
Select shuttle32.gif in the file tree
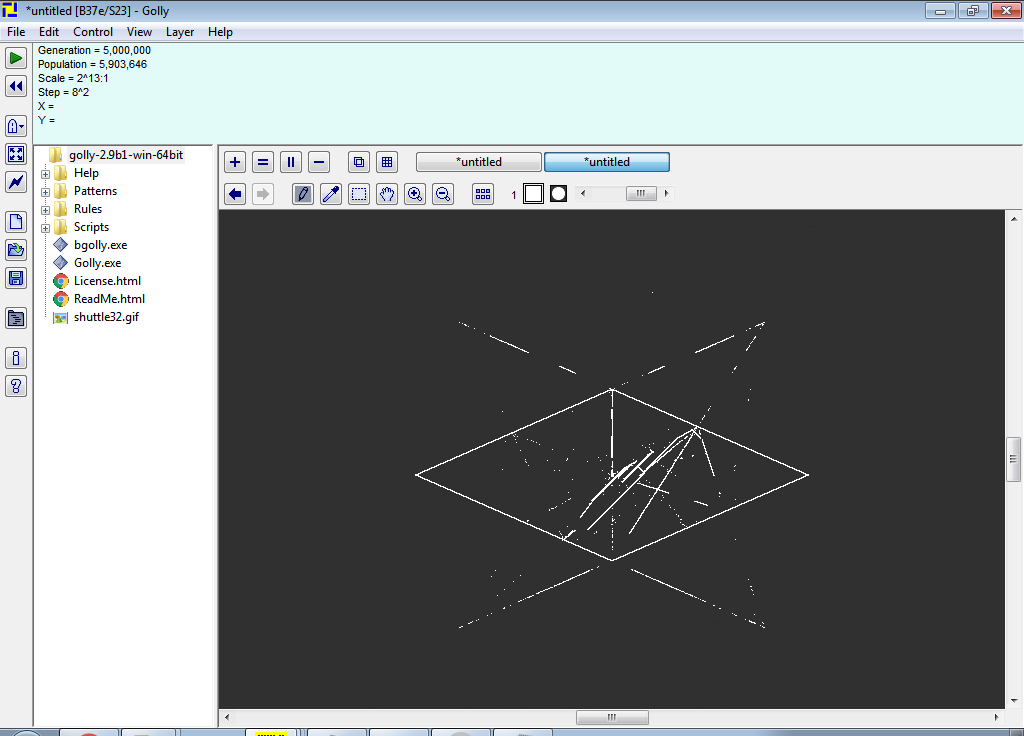click(106, 317)
